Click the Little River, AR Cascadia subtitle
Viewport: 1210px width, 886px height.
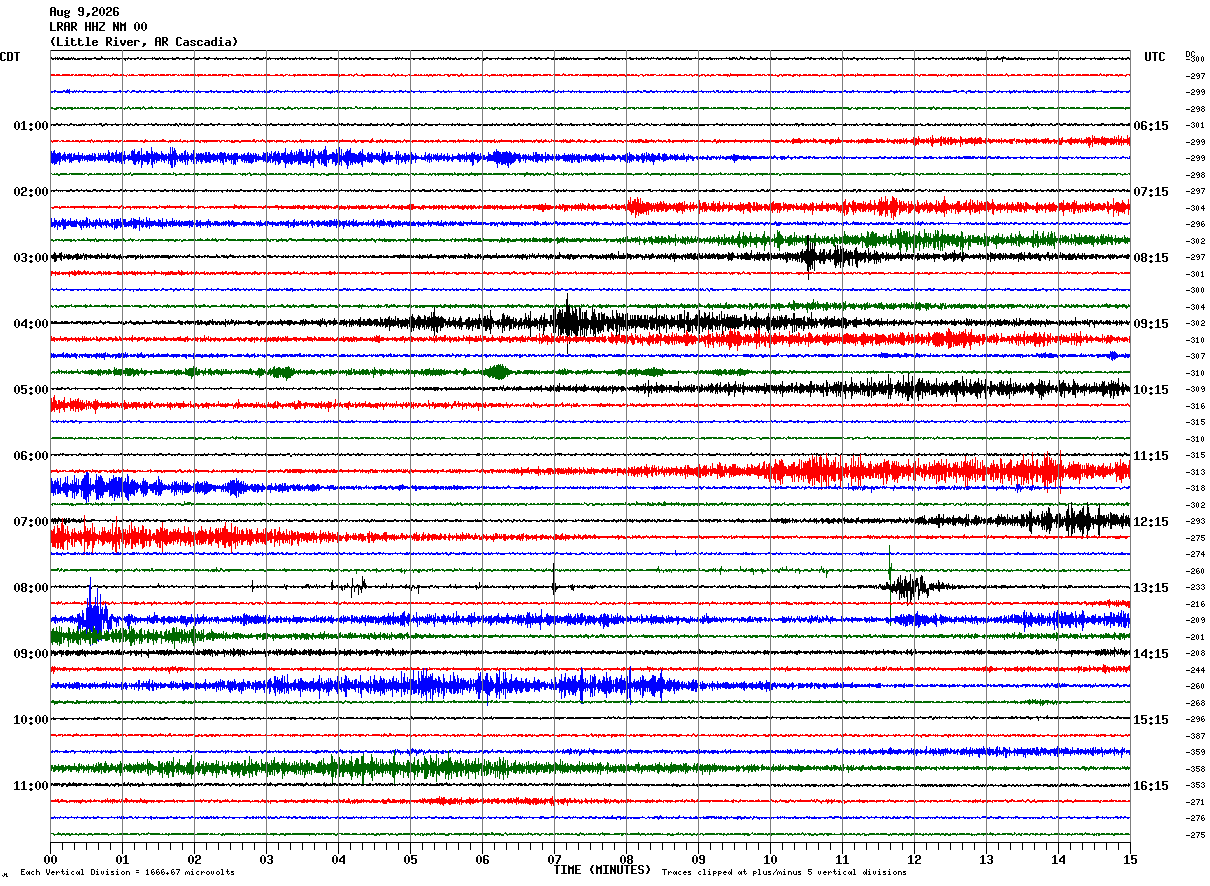[x=144, y=42]
